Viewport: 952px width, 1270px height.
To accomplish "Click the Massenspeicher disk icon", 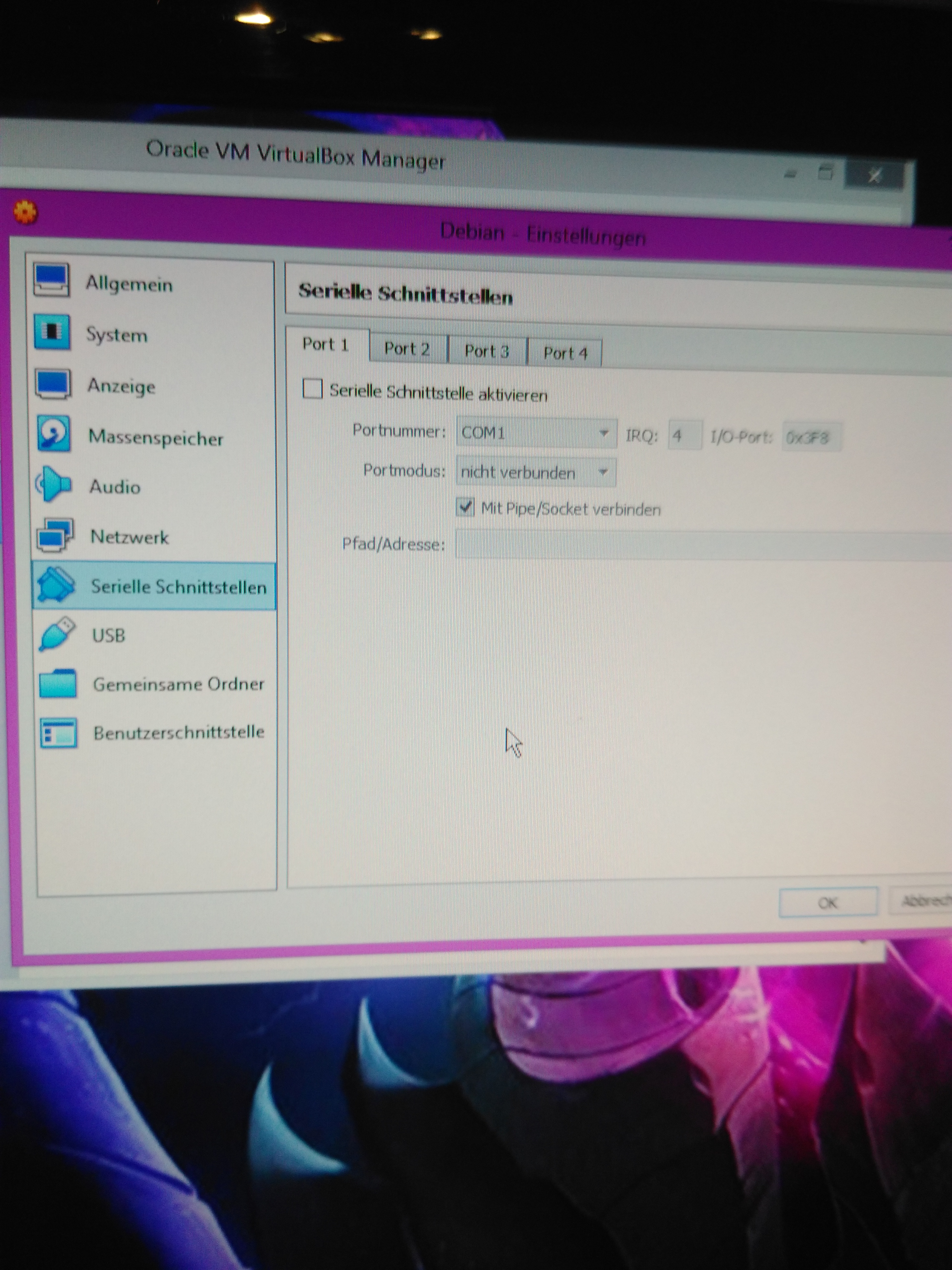I will coord(54,434).
